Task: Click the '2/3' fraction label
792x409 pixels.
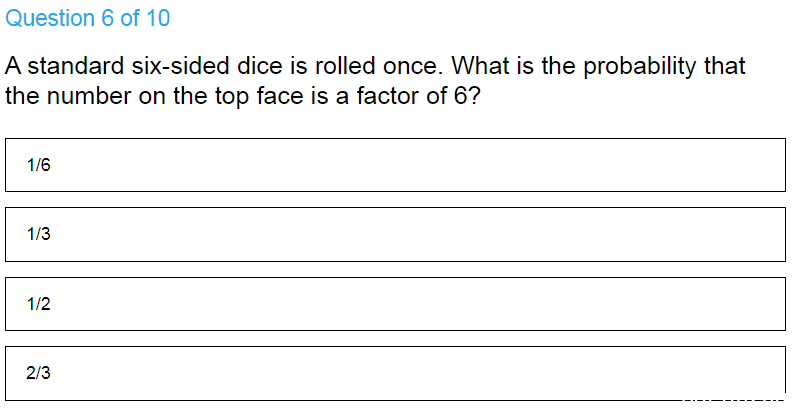Action: pyautogui.click(x=39, y=373)
